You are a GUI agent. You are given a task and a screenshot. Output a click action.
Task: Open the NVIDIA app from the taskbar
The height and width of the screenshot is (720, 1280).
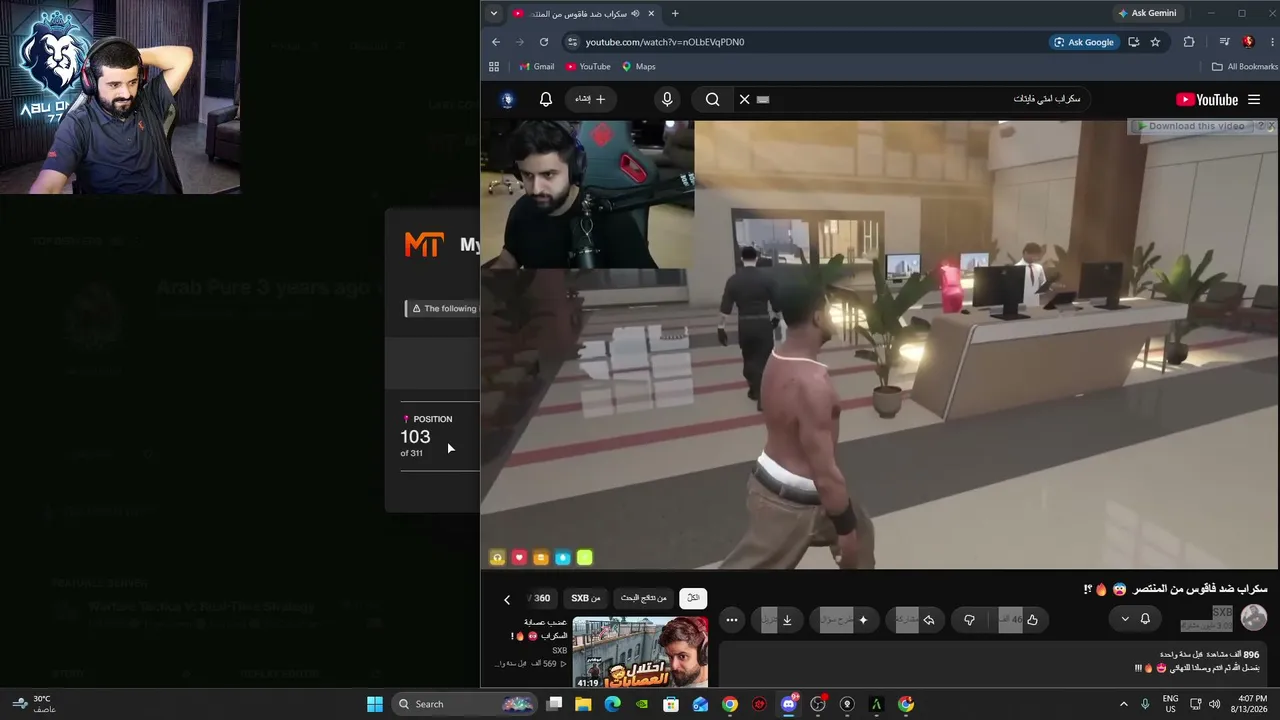(x=642, y=704)
